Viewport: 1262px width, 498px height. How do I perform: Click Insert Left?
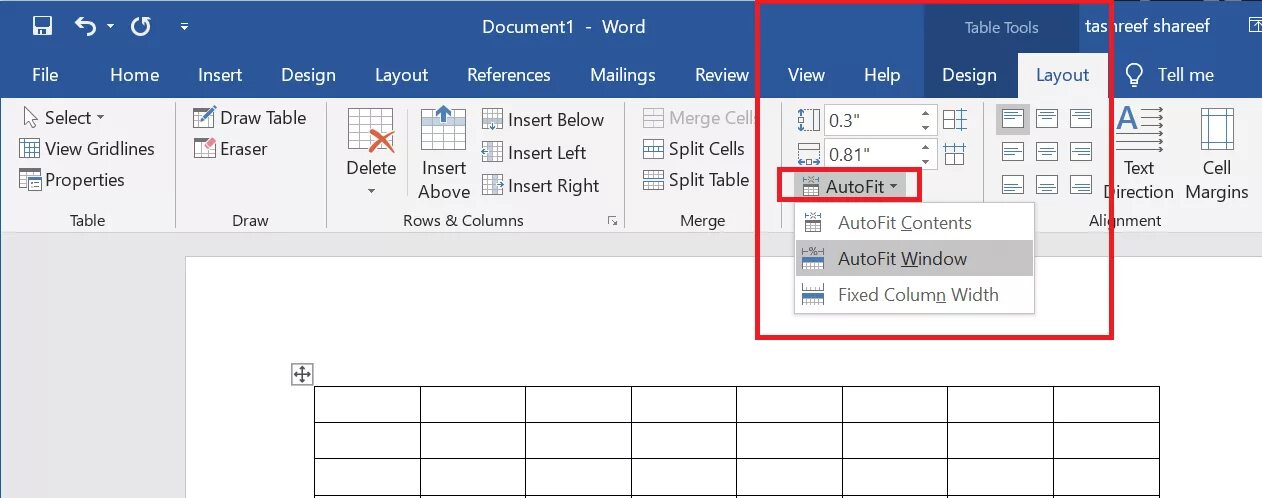coord(534,153)
